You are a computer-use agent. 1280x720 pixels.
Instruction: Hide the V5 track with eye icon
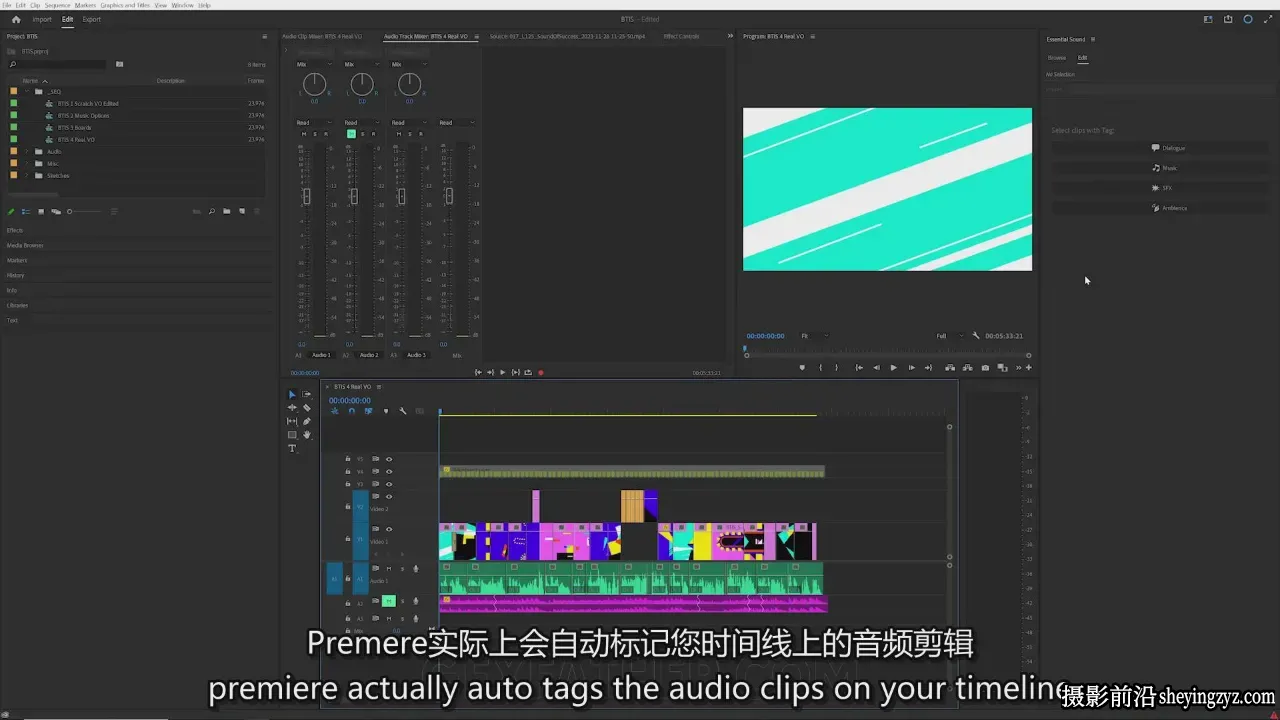click(389, 459)
